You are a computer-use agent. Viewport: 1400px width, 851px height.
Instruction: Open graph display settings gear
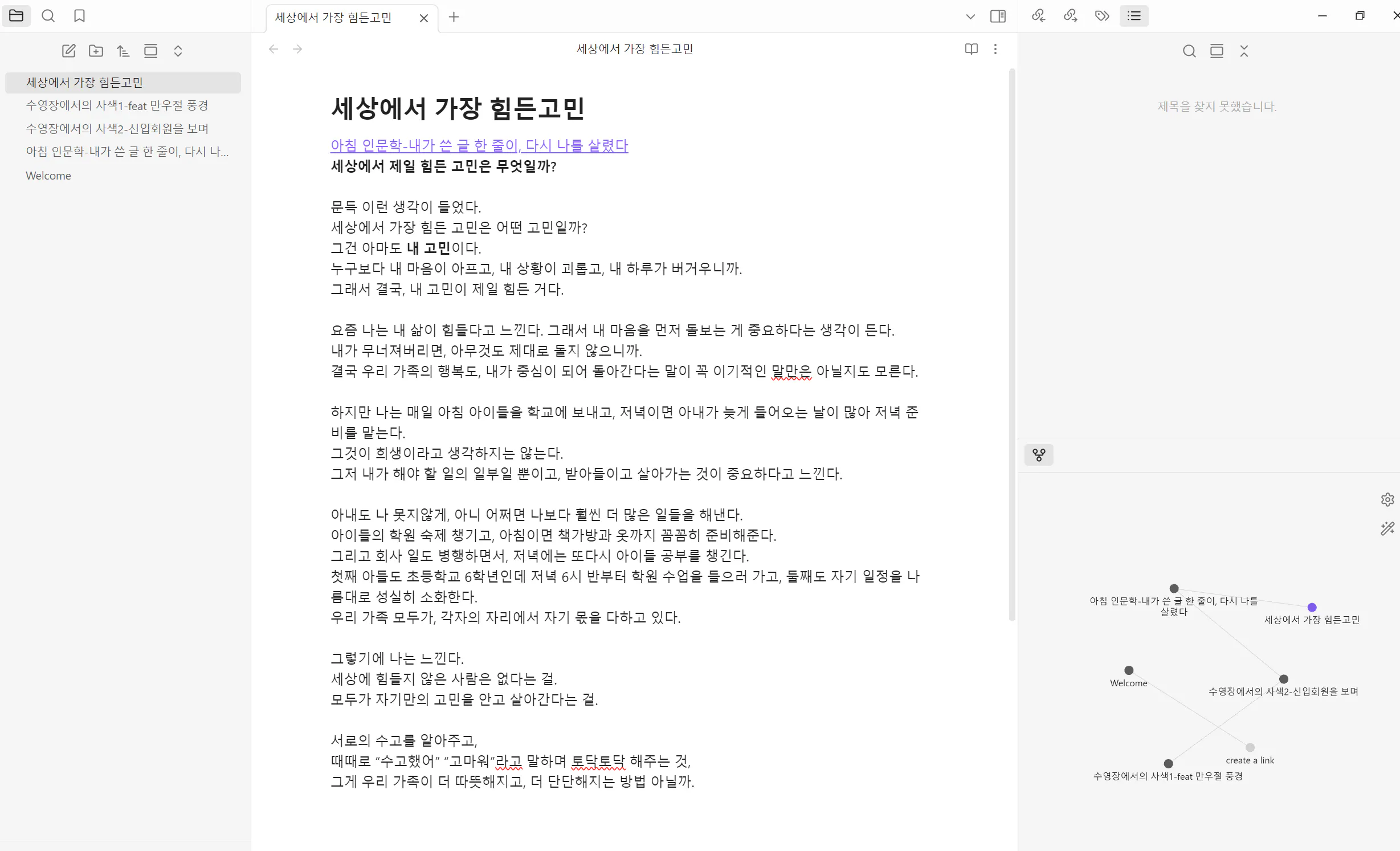click(x=1387, y=500)
